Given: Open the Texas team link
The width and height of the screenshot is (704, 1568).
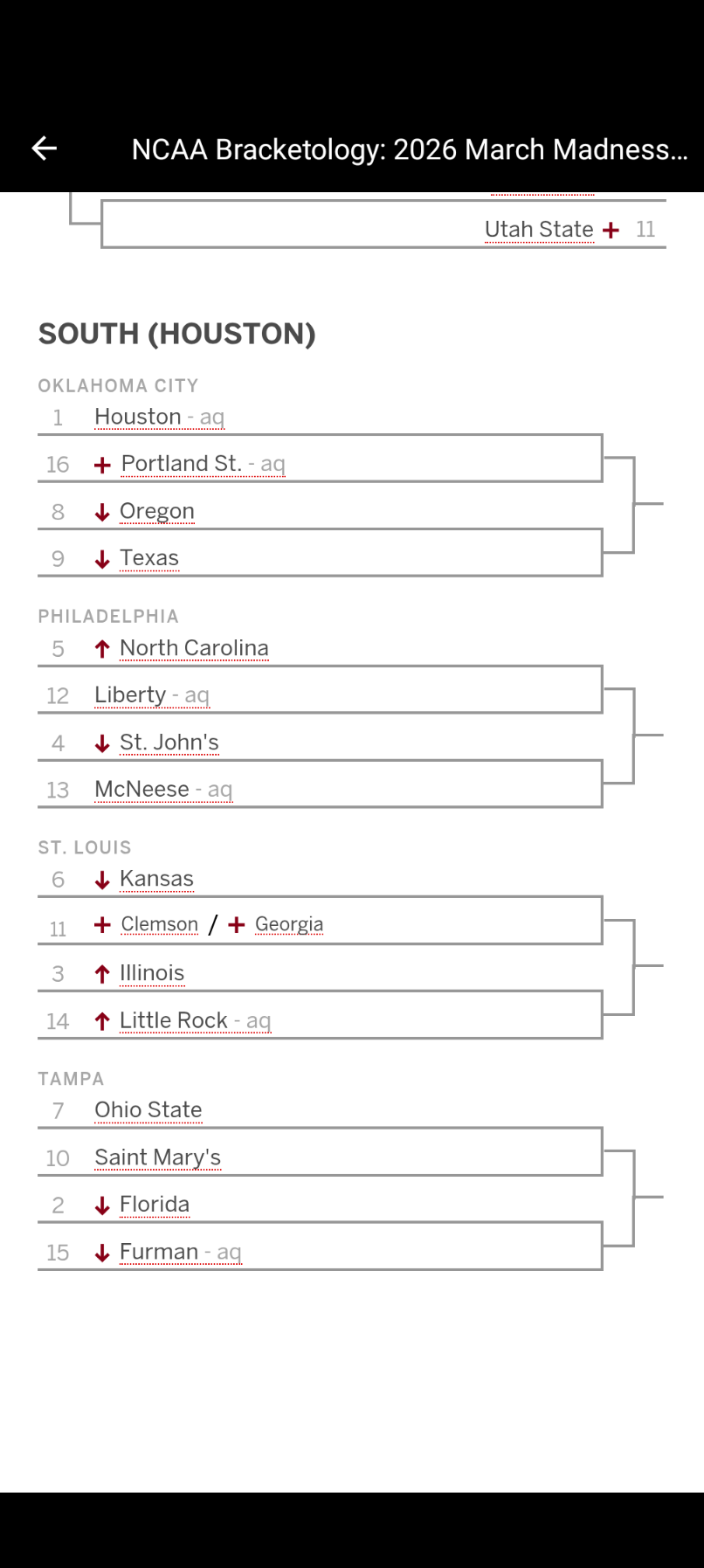Looking at the screenshot, I should (149, 557).
